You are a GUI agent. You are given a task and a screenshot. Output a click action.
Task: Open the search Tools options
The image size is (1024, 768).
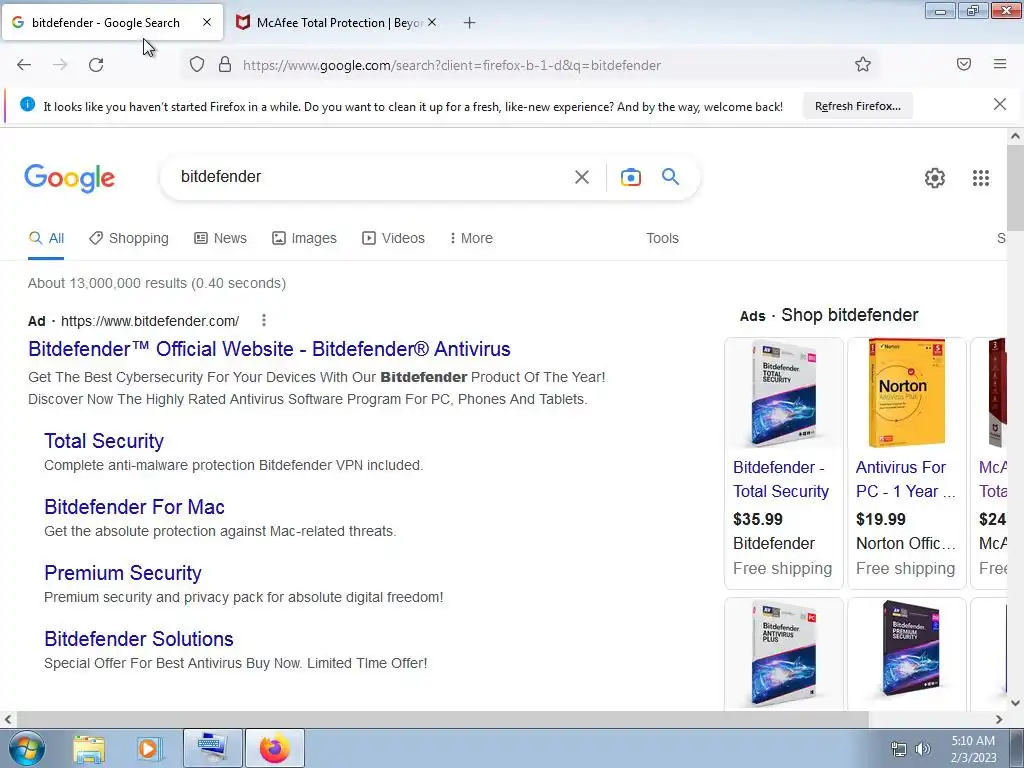tap(662, 238)
